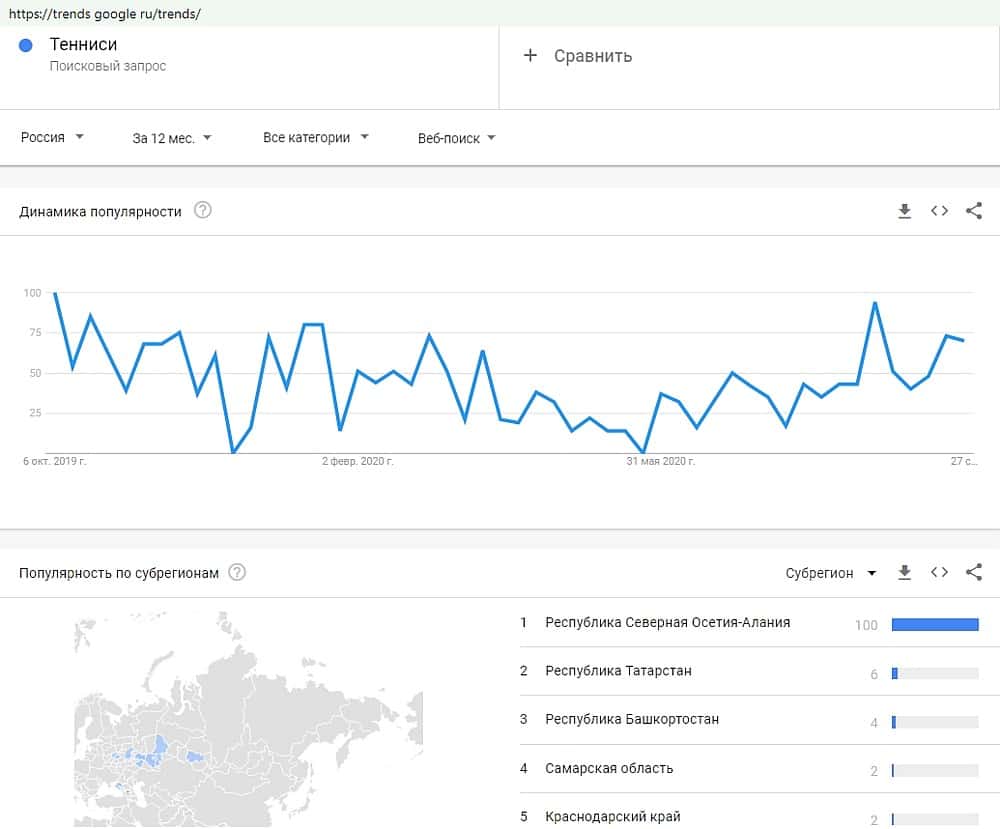Click the blue dot beside Тенниси
This screenshot has width=1000, height=829.
tap(27, 45)
